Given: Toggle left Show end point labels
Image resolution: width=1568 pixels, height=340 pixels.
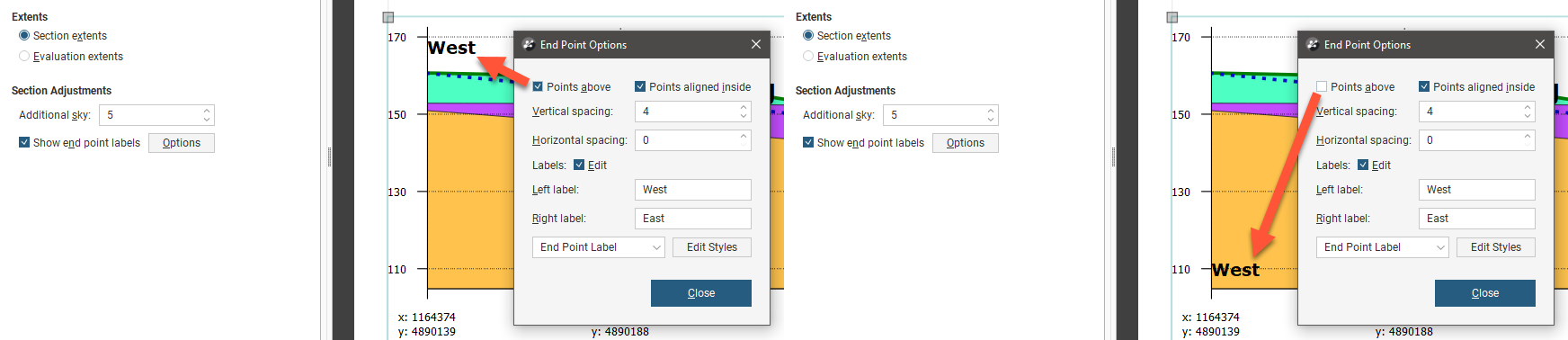Looking at the screenshot, I should coord(24,142).
